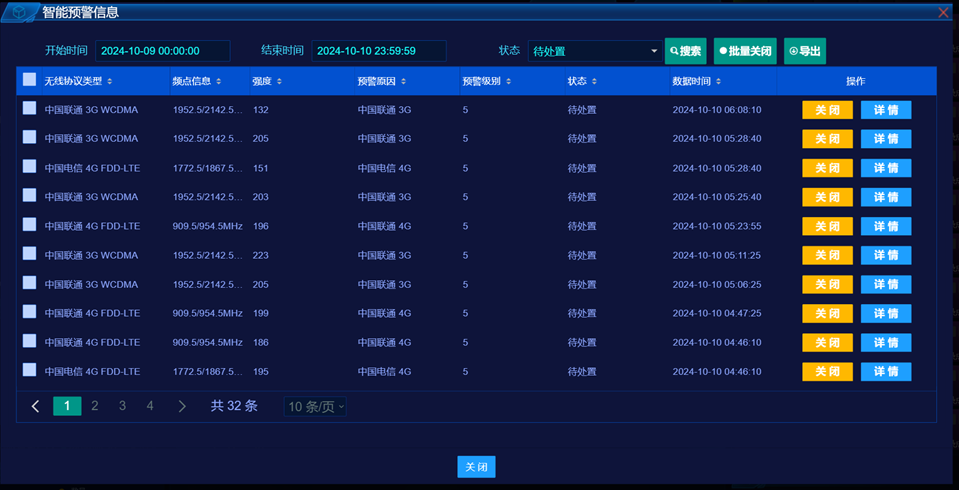This screenshot has height=490, width=959.
Task: Open 详情 for the 06:08:10 row
Action: point(886,110)
